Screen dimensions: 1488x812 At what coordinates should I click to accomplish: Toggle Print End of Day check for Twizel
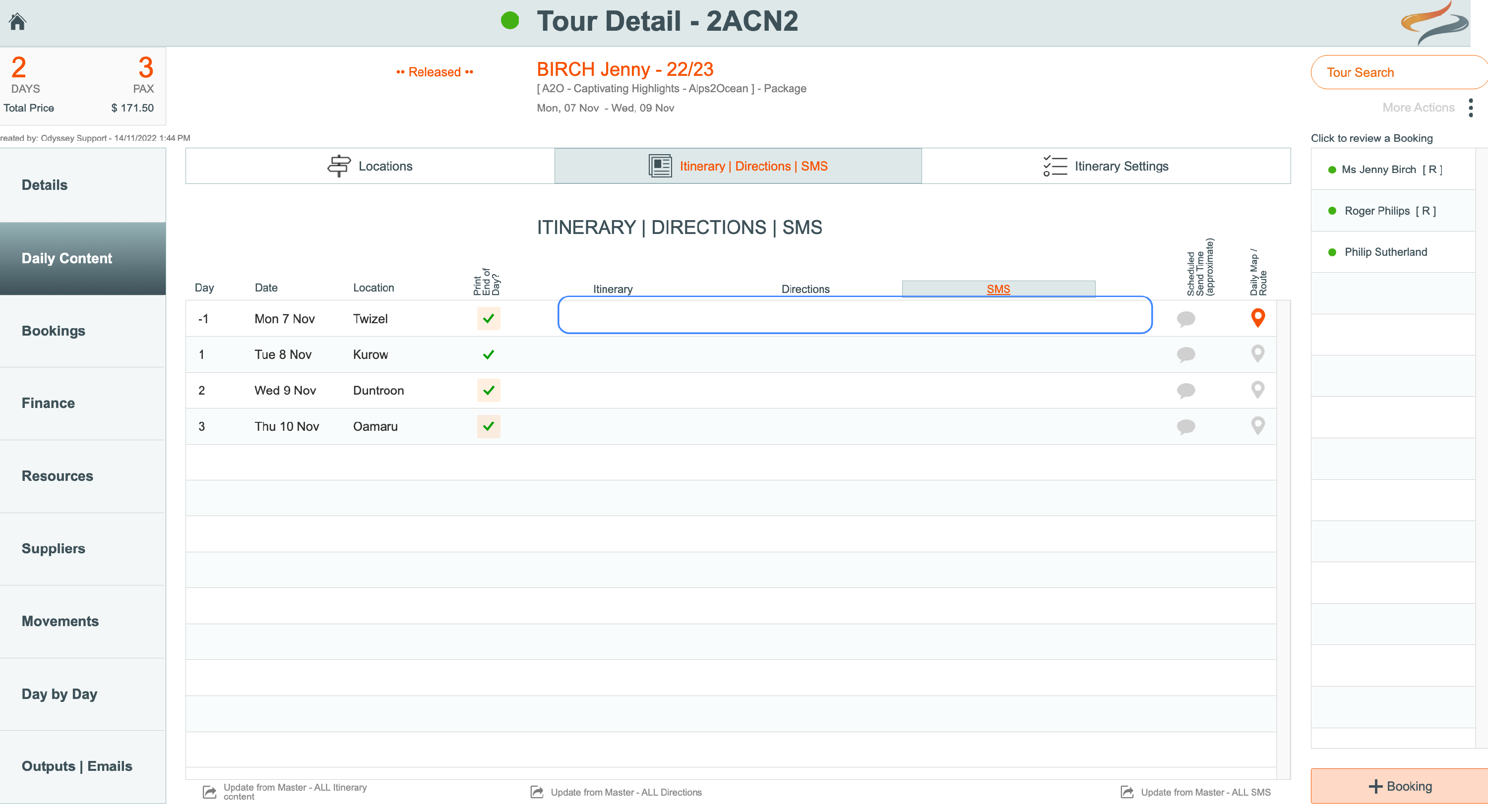tap(488, 318)
